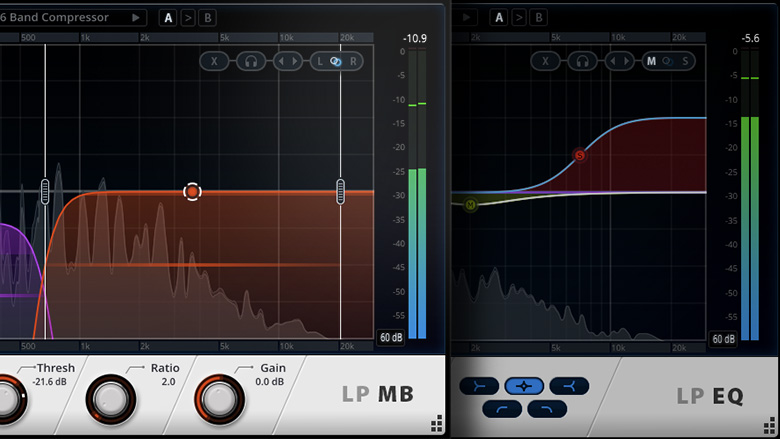Select the bell filter shape in LP EQ

523,386
